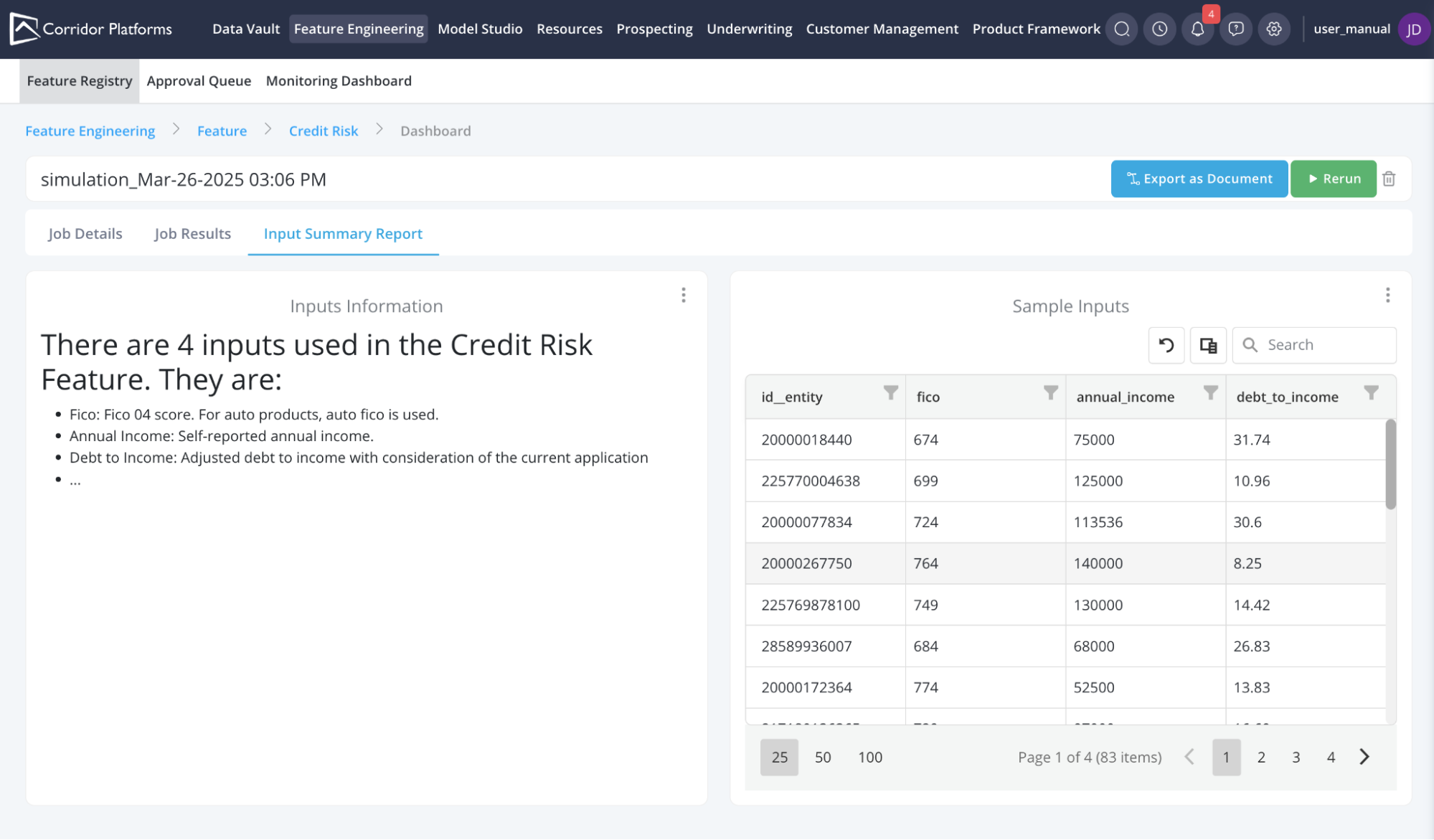Open Model Studio menu
Image resolution: width=1434 pixels, height=840 pixels.
coord(480,29)
